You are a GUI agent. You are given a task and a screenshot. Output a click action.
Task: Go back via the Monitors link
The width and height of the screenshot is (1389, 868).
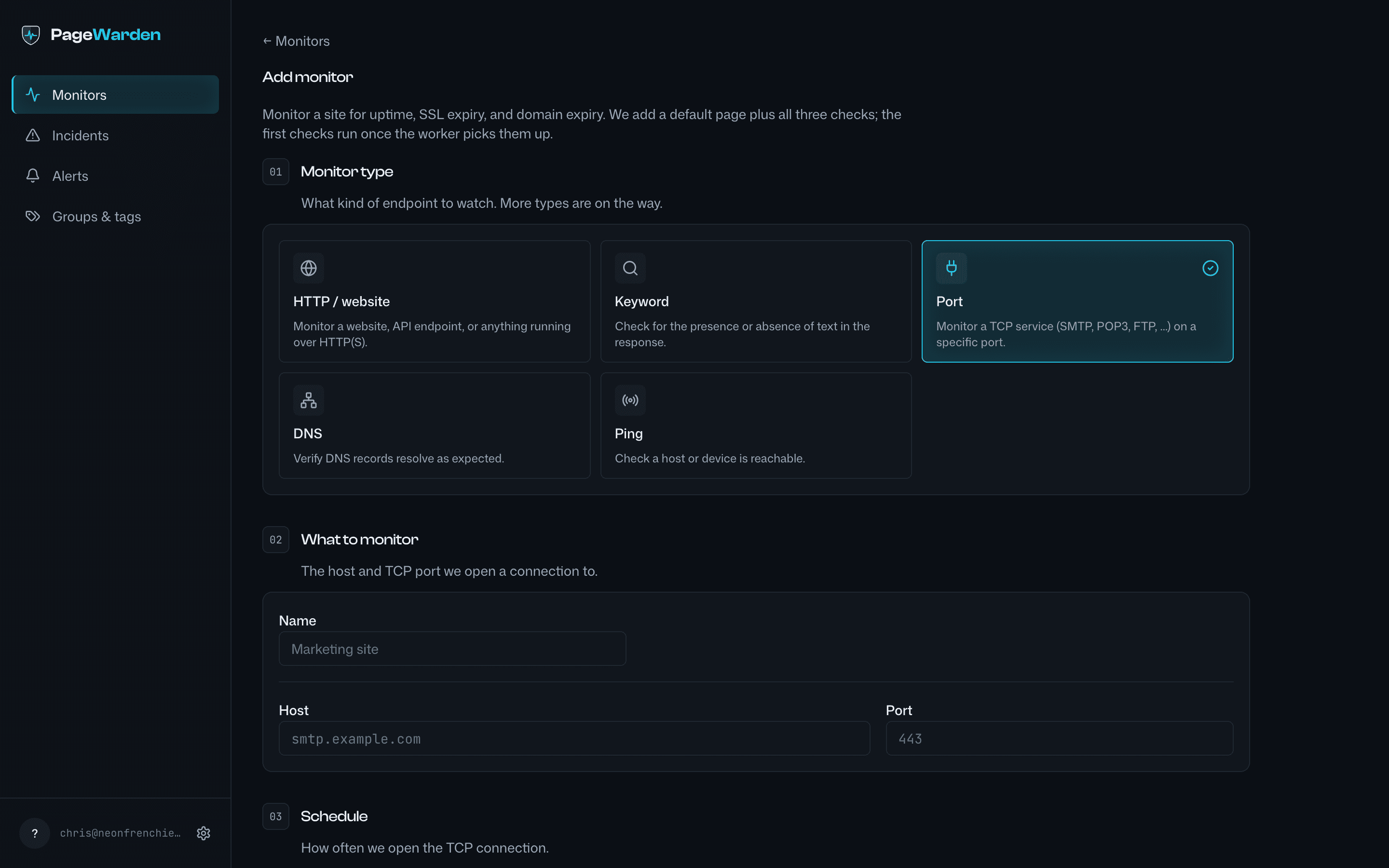(296, 41)
